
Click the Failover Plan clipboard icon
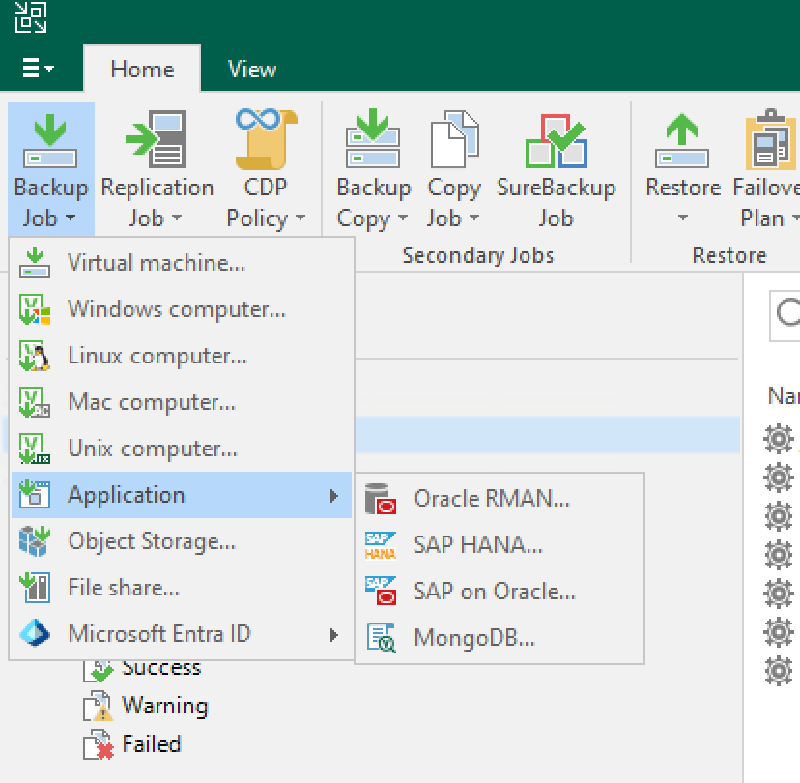tap(771, 139)
